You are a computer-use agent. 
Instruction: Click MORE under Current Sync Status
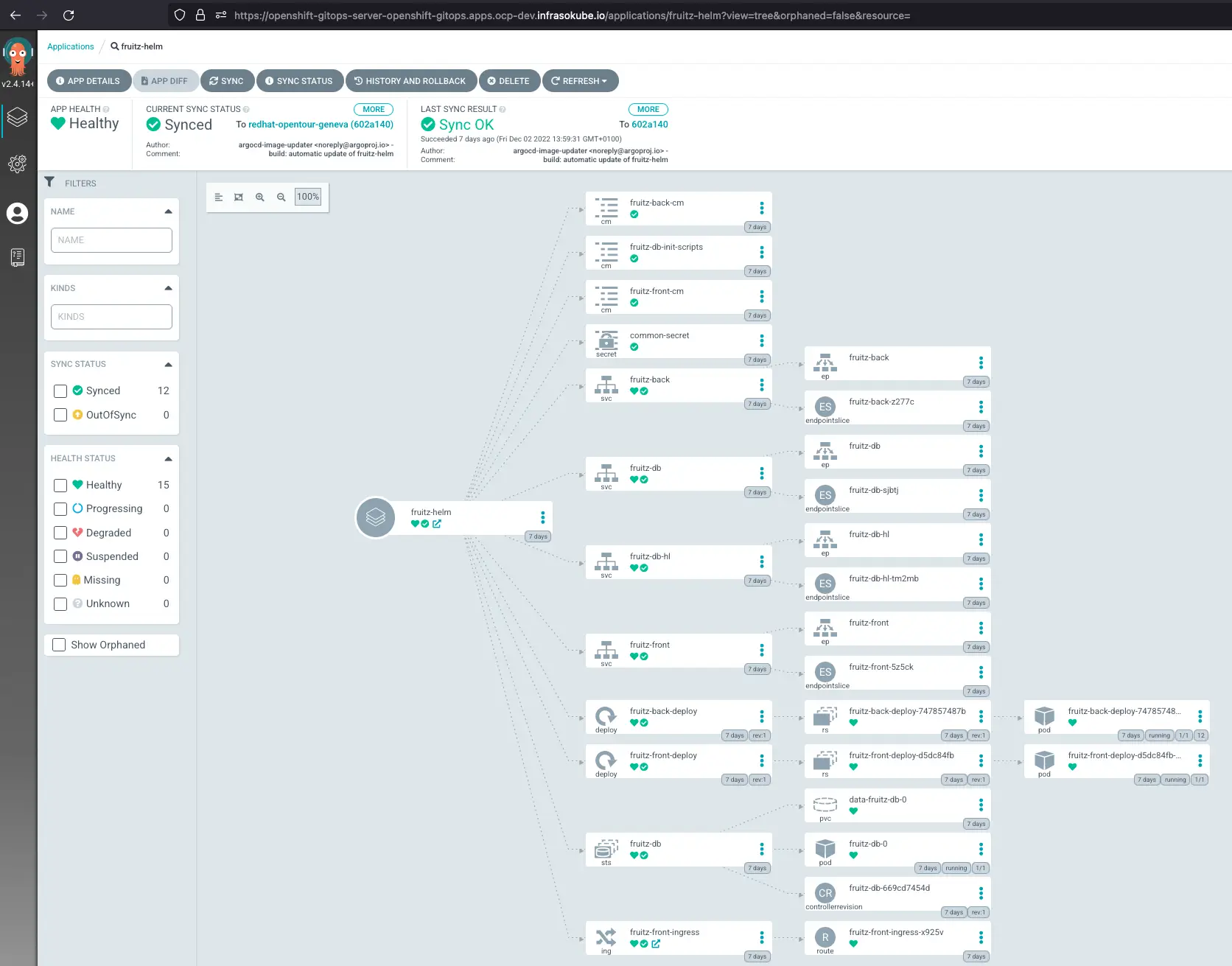(374, 109)
